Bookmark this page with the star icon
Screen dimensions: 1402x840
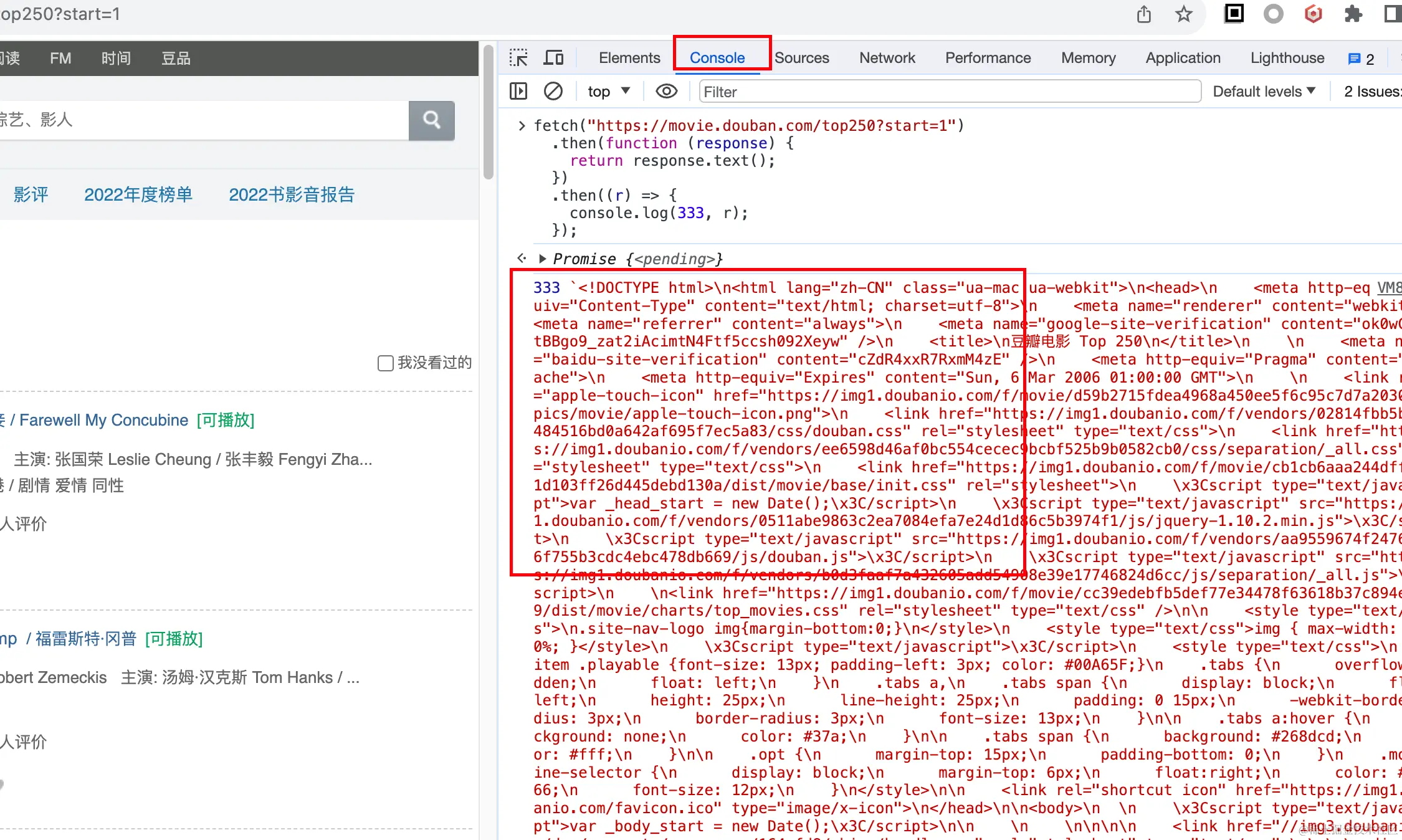point(1183,14)
